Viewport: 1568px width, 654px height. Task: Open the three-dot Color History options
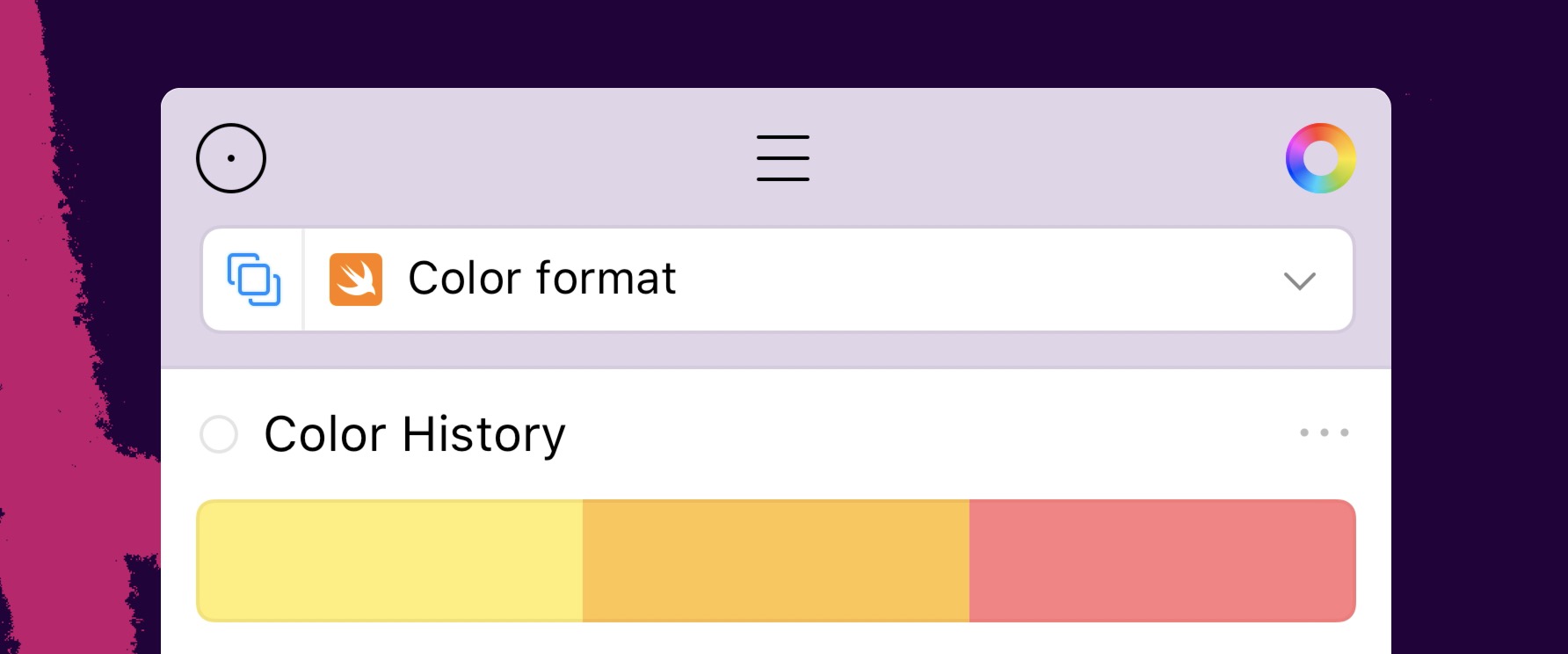pyautogui.click(x=1324, y=432)
